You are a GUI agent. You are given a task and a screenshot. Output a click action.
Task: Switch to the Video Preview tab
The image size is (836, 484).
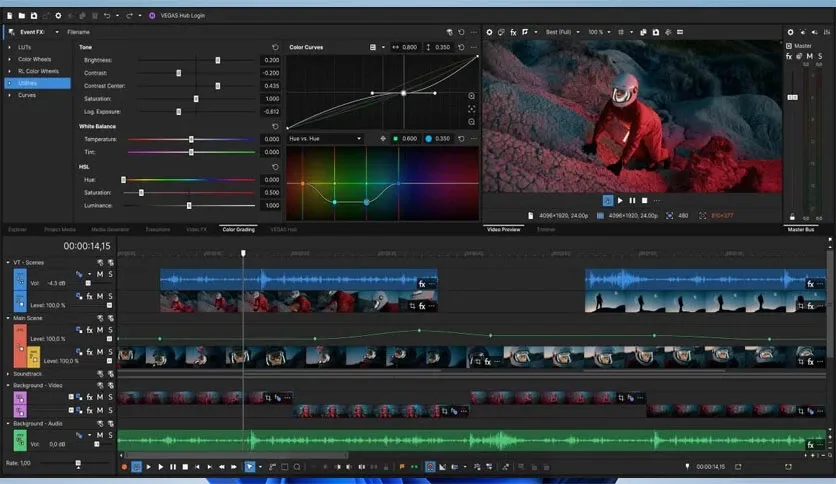(503, 229)
